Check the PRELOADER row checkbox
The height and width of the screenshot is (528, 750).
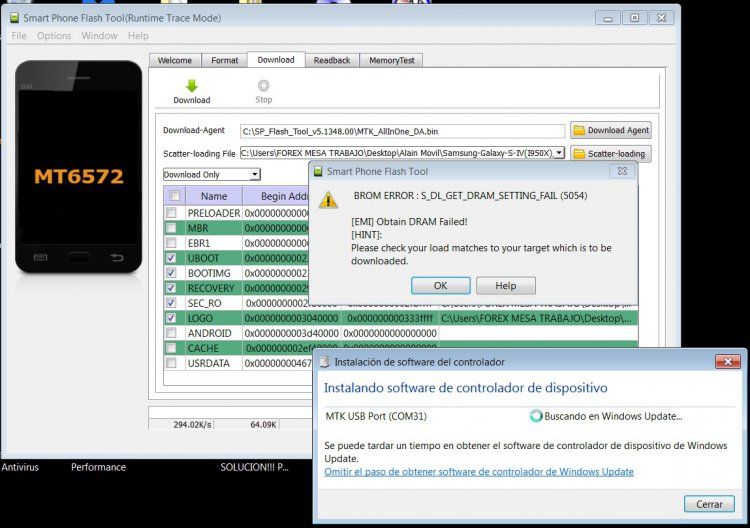(171, 213)
